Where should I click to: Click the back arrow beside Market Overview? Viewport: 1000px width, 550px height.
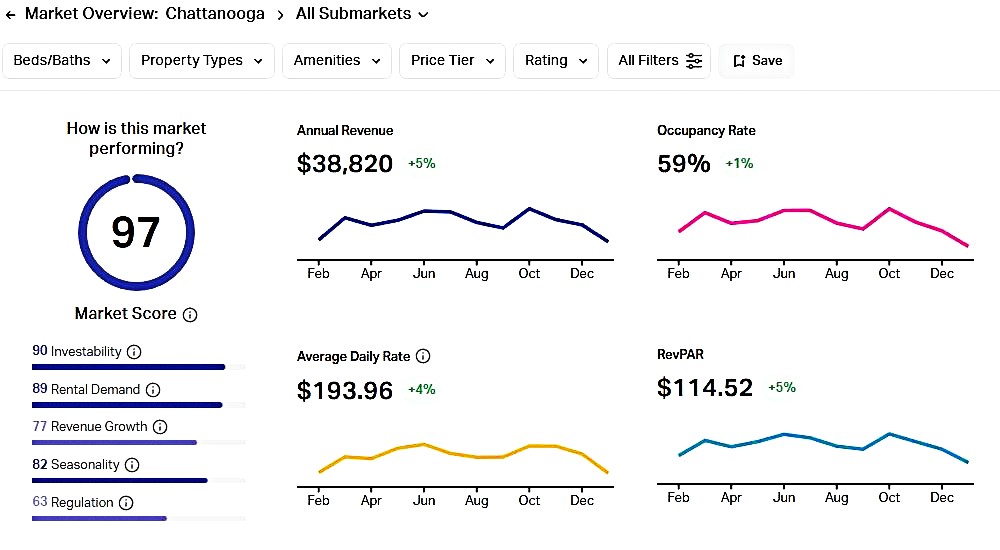pos(11,15)
